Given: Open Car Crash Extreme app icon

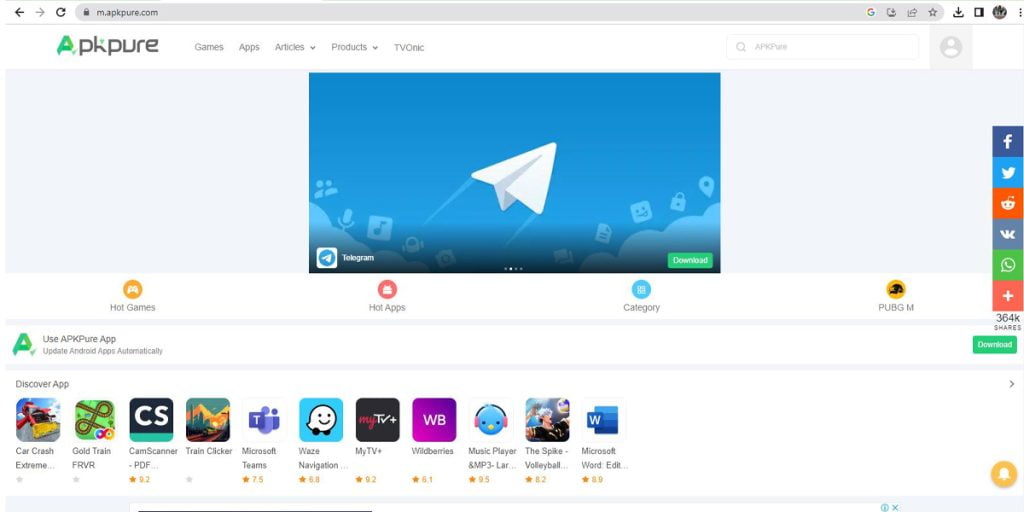Looking at the screenshot, I should click(38, 420).
